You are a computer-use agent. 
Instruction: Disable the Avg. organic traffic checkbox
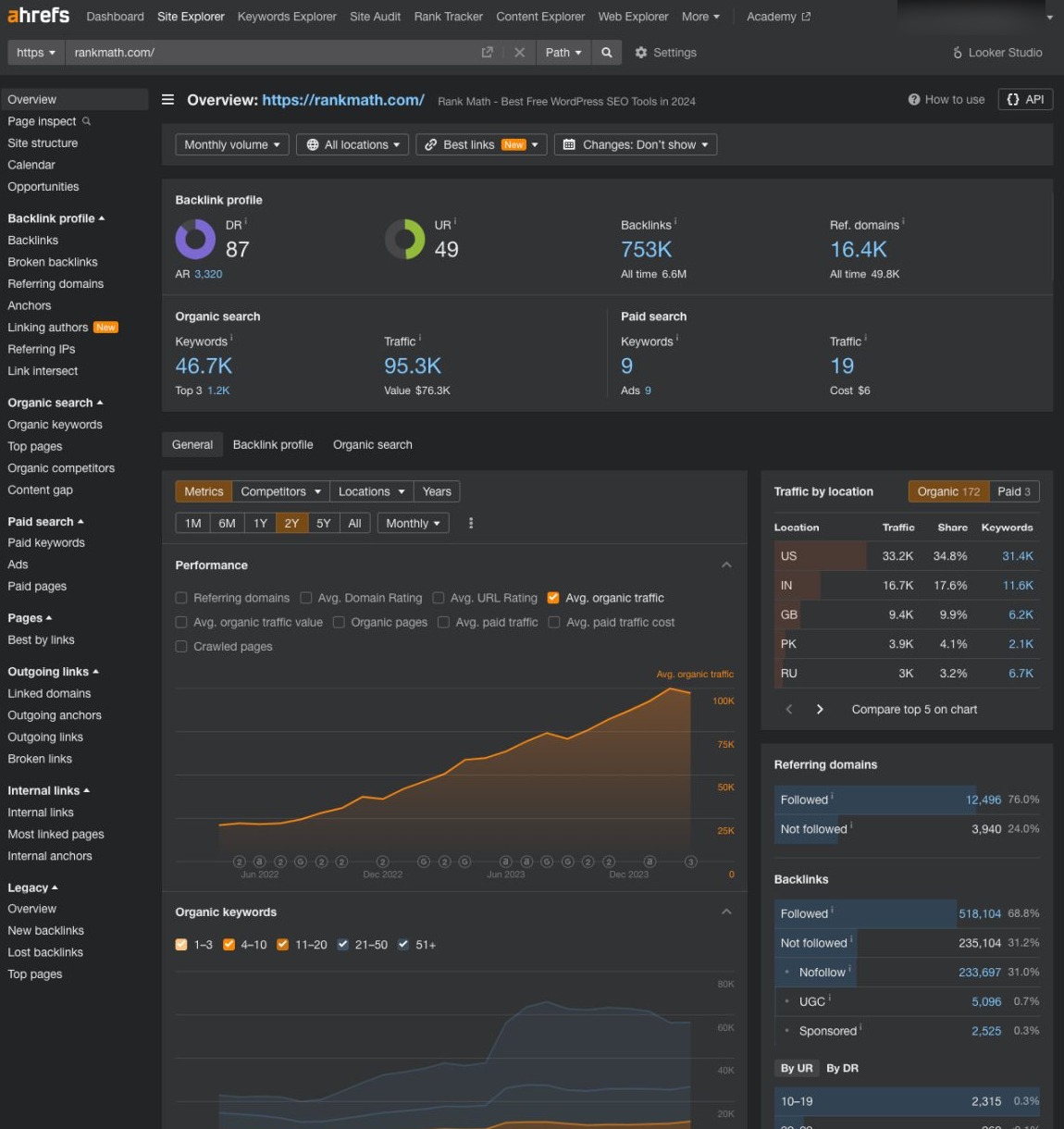[552, 598]
